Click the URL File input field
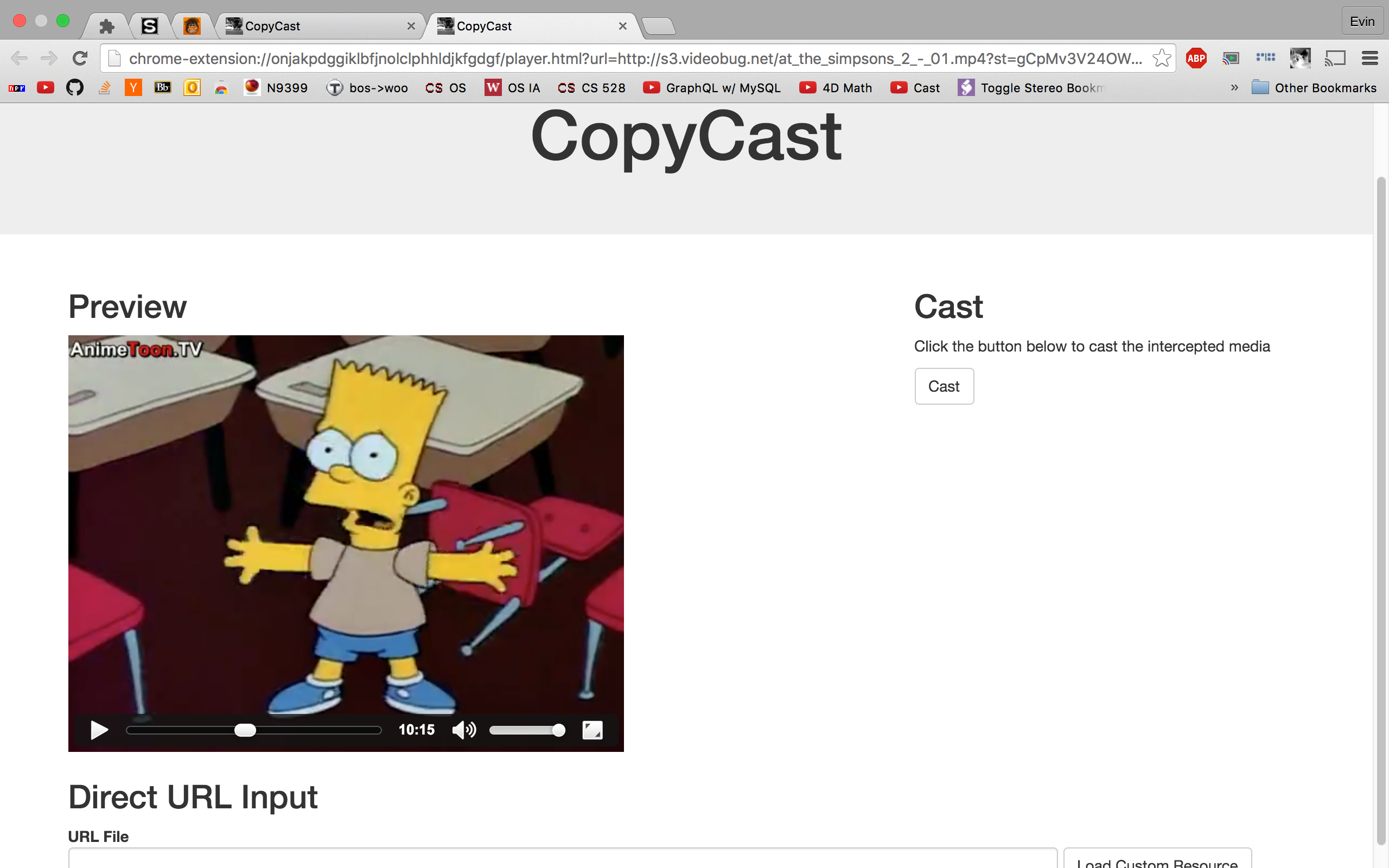Screen dimensions: 1389x868 coord(562,859)
